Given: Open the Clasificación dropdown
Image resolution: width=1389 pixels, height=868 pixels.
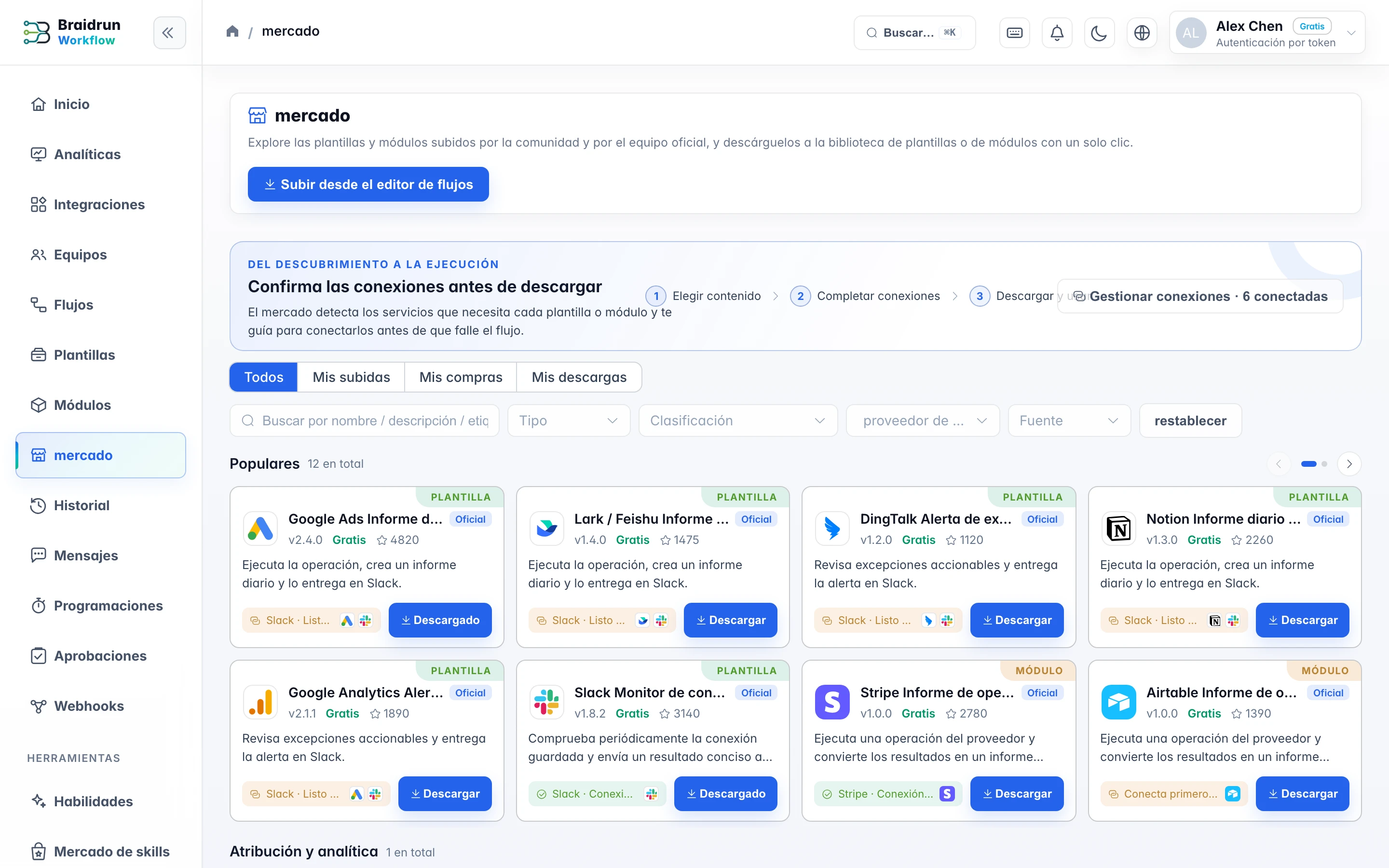Looking at the screenshot, I should [738, 421].
